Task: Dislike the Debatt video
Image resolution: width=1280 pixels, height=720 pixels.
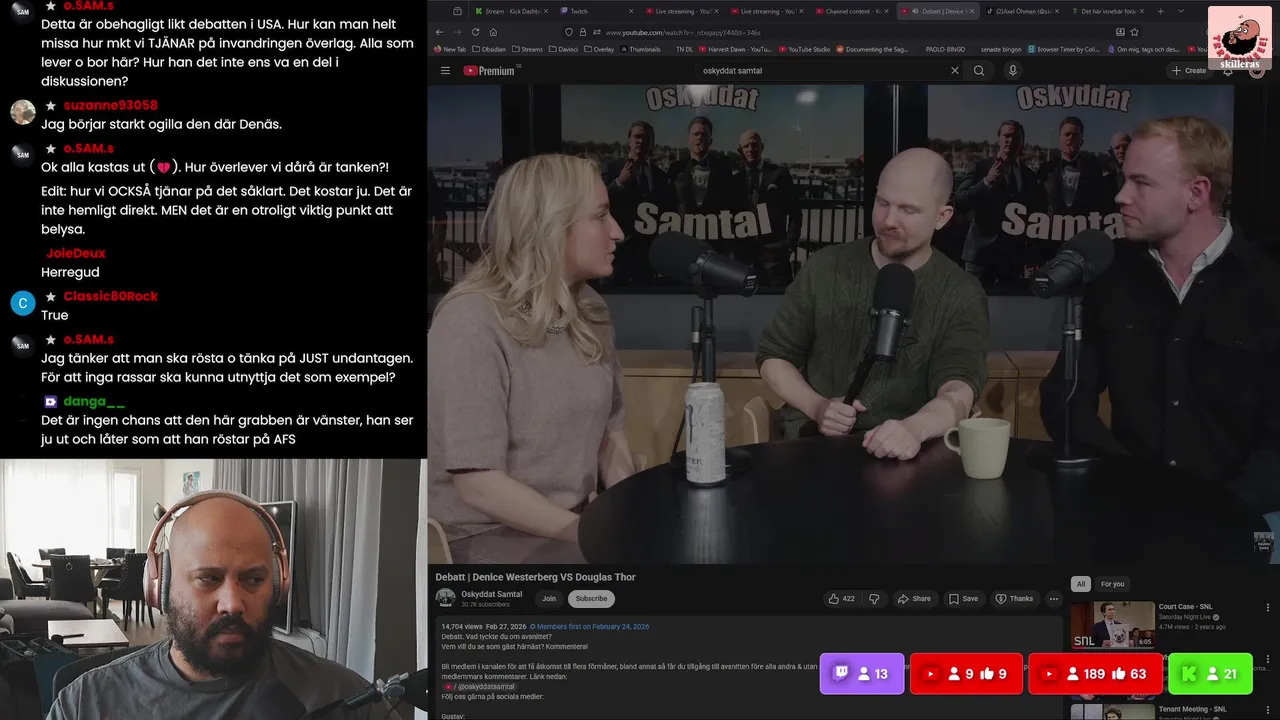Action: tap(874, 599)
